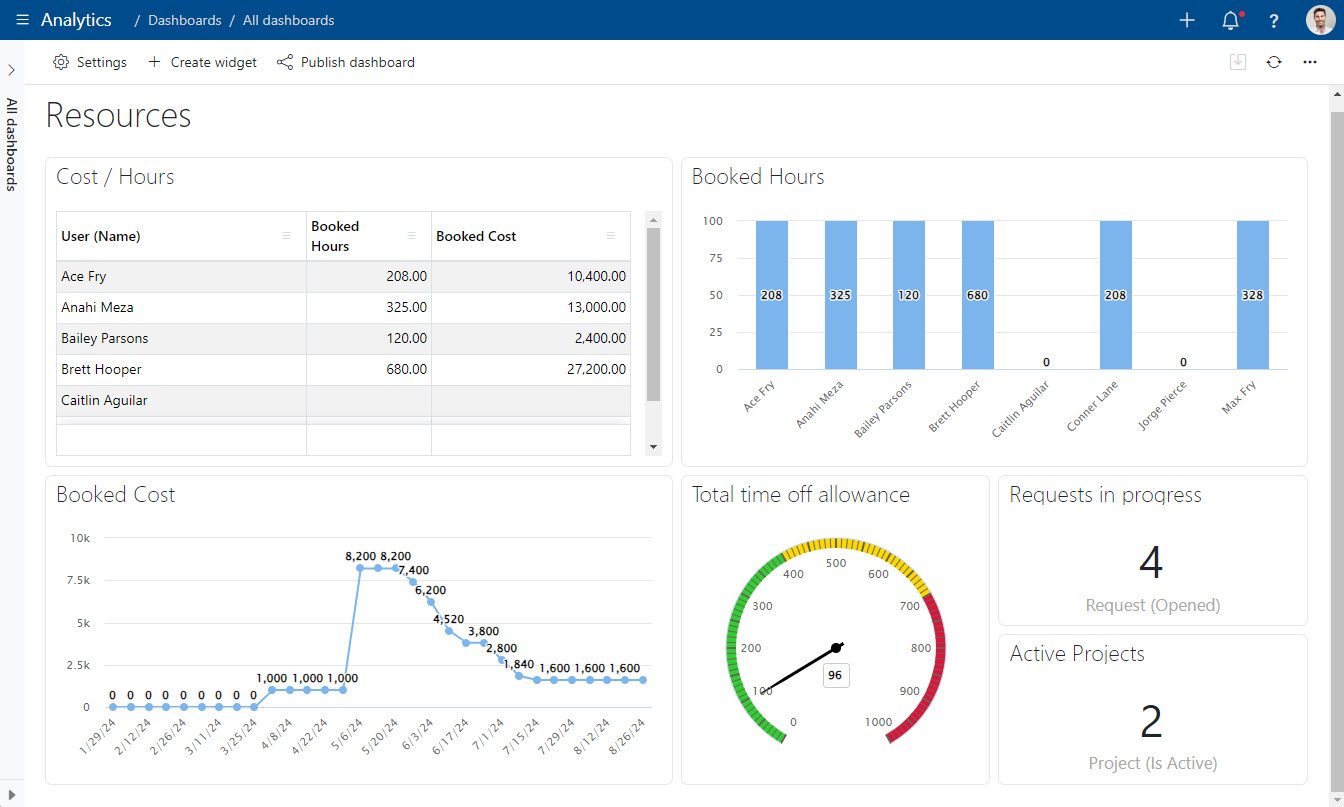Viewport: 1344px width, 807px height.
Task: Click the table scrollbar up arrow
Action: (654, 219)
